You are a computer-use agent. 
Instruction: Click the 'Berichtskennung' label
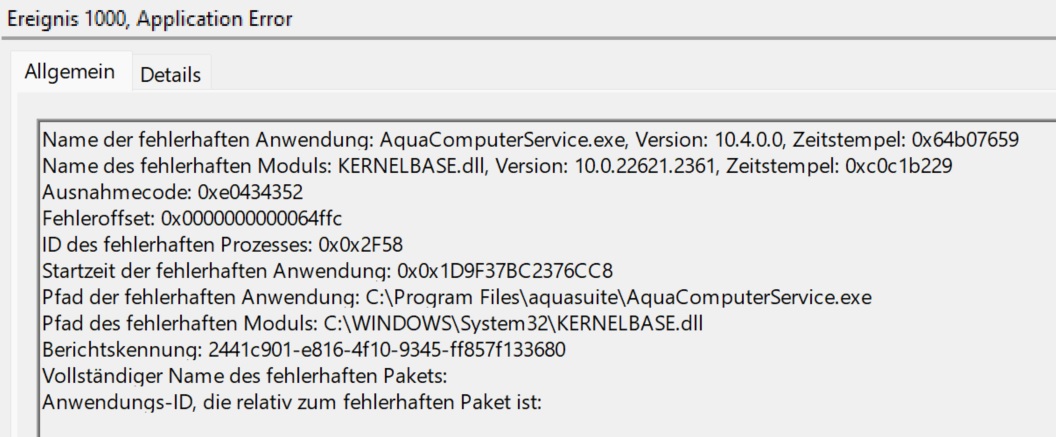pos(108,350)
